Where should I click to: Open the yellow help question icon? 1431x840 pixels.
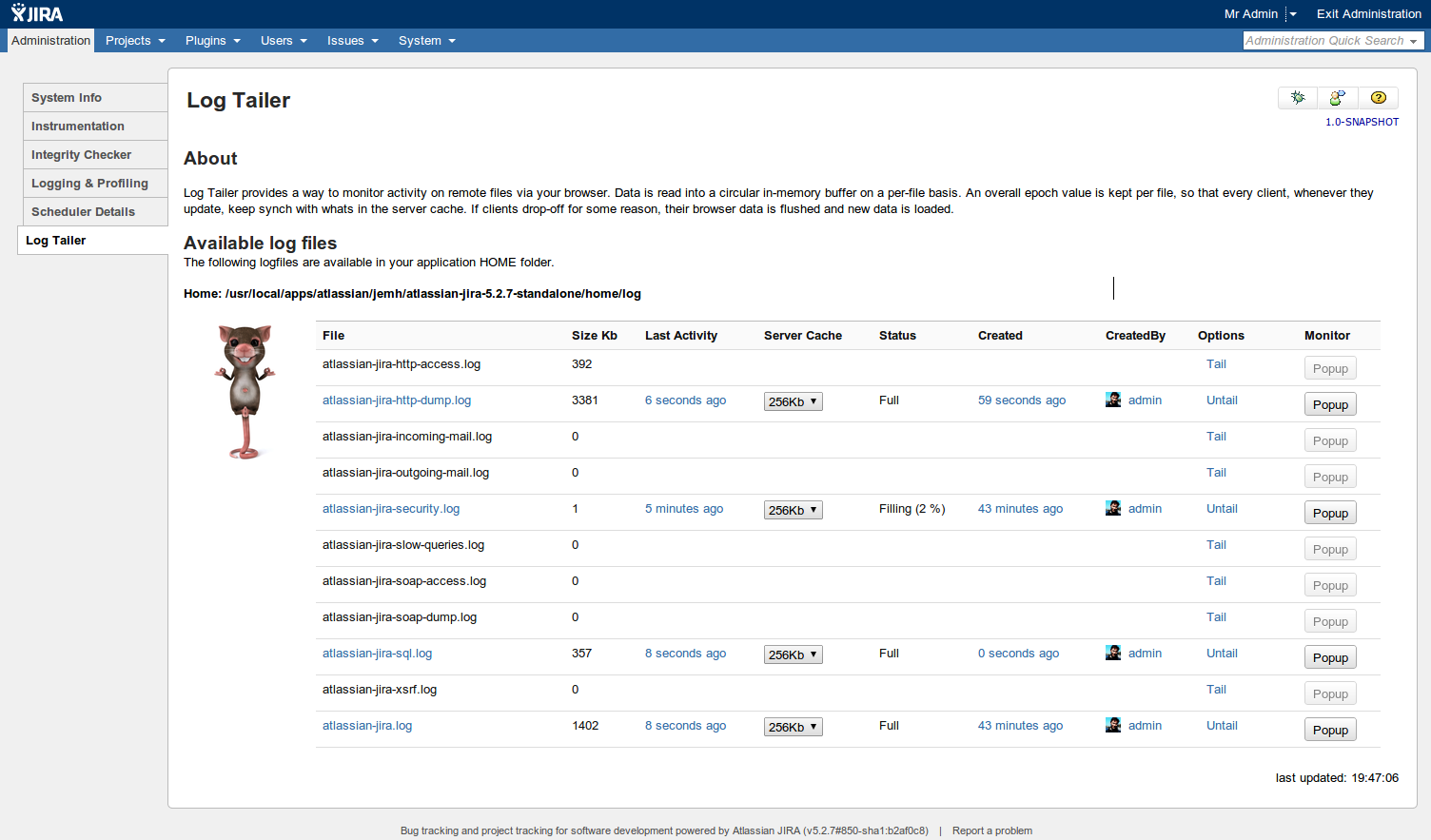coord(1378,97)
